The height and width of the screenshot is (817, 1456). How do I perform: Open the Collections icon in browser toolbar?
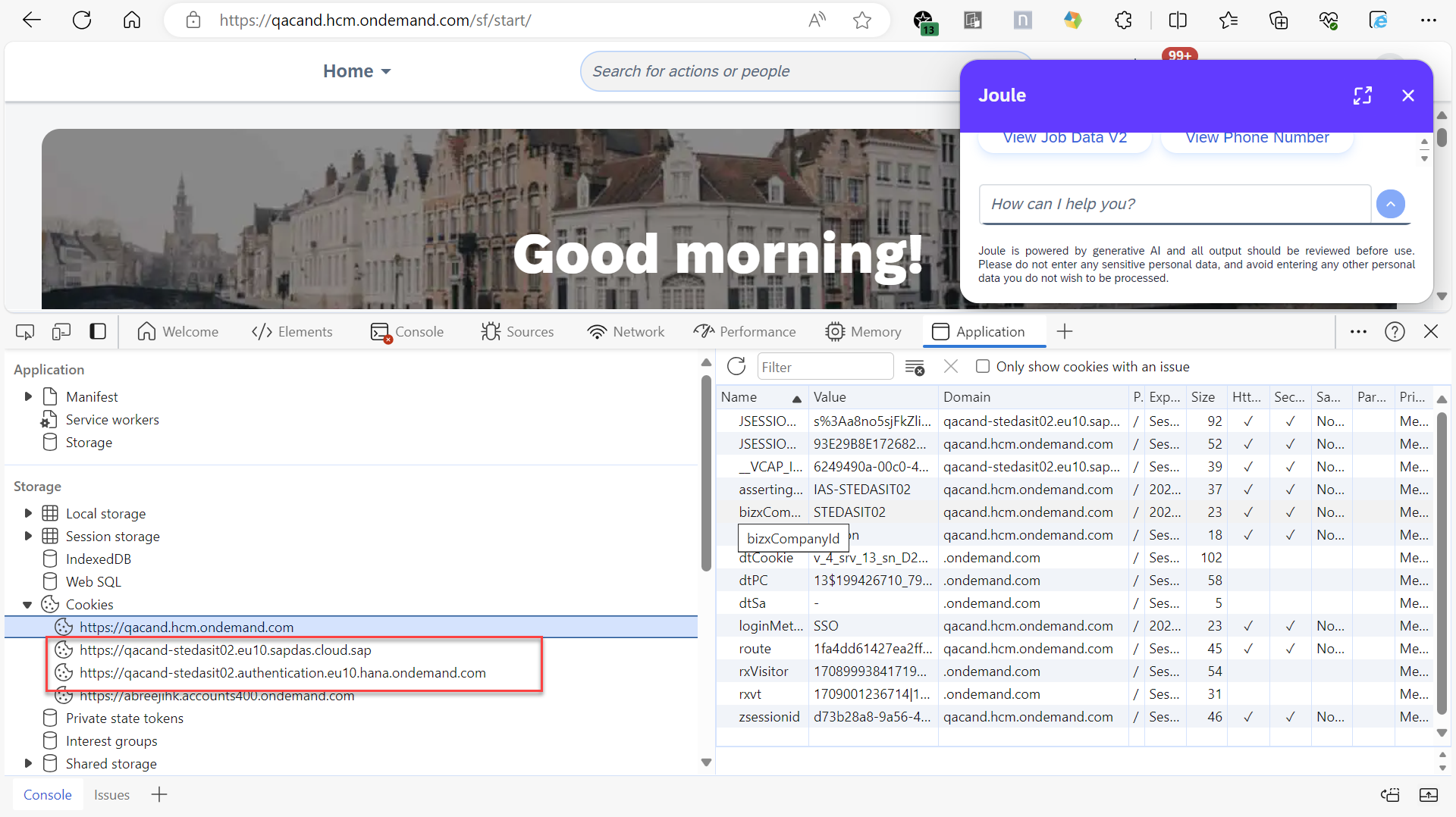(x=1279, y=20)
